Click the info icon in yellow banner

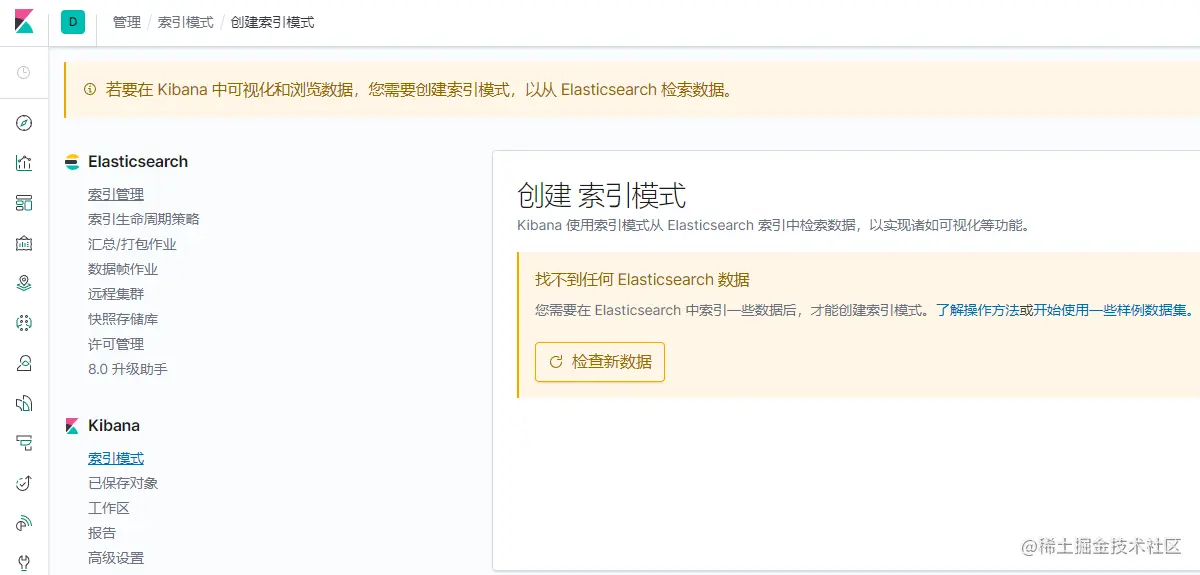[x=90, y=89]
